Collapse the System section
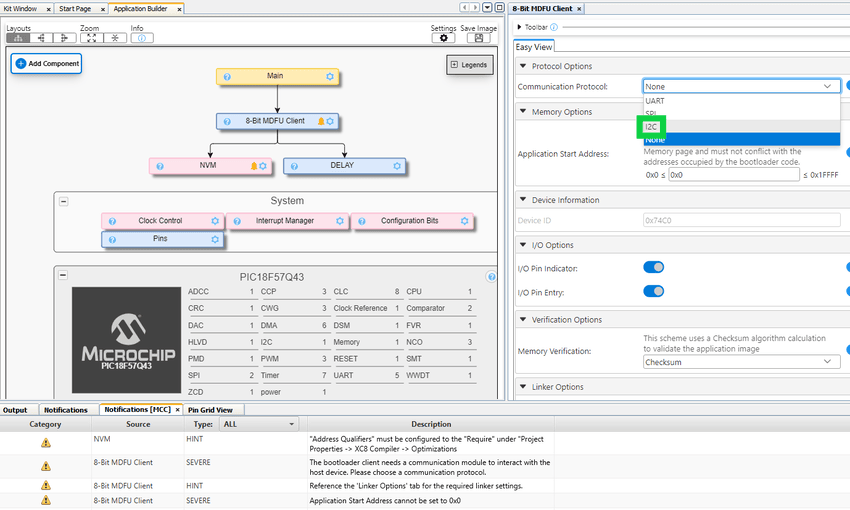This screenshot has height=510, width=850. tap(64, 201)
